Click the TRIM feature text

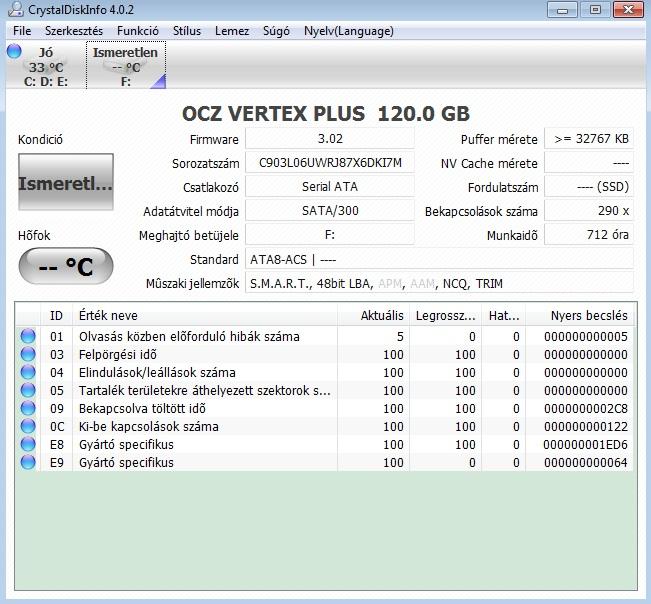point(489,284)
